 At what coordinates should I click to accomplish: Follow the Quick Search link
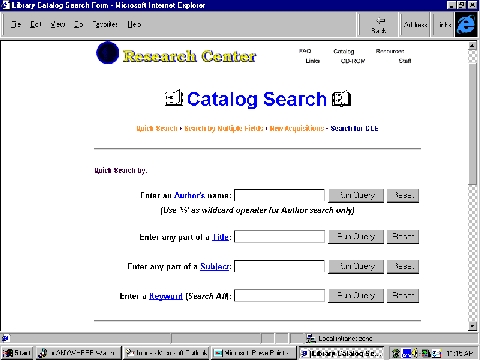pyautogui.click(x=157, y=128)
